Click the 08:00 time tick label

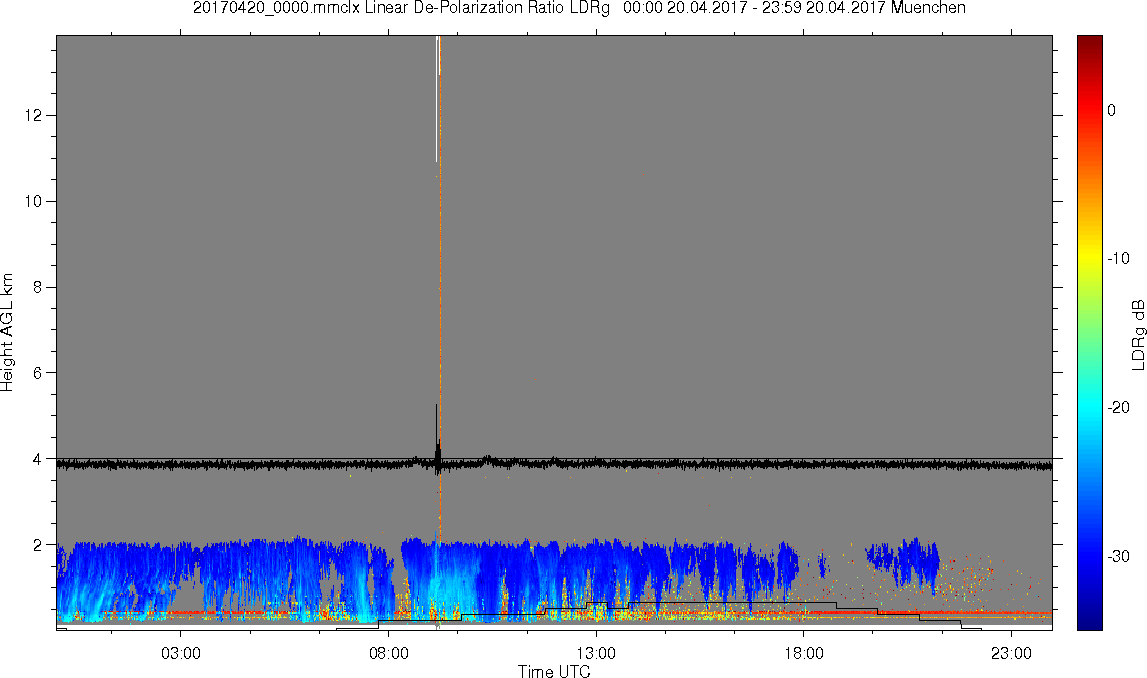tap(388, 653)
